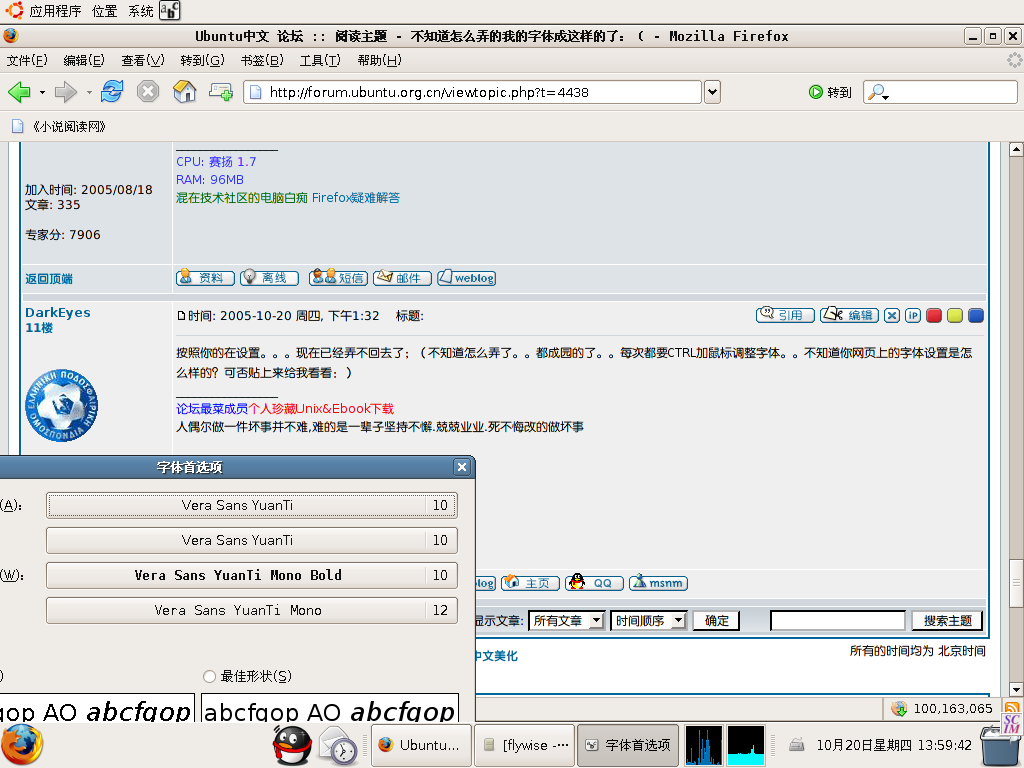This screenshot has height=768, width=1024.
Task: Open the 编辑(E) menu
Action: pos(84,60)
